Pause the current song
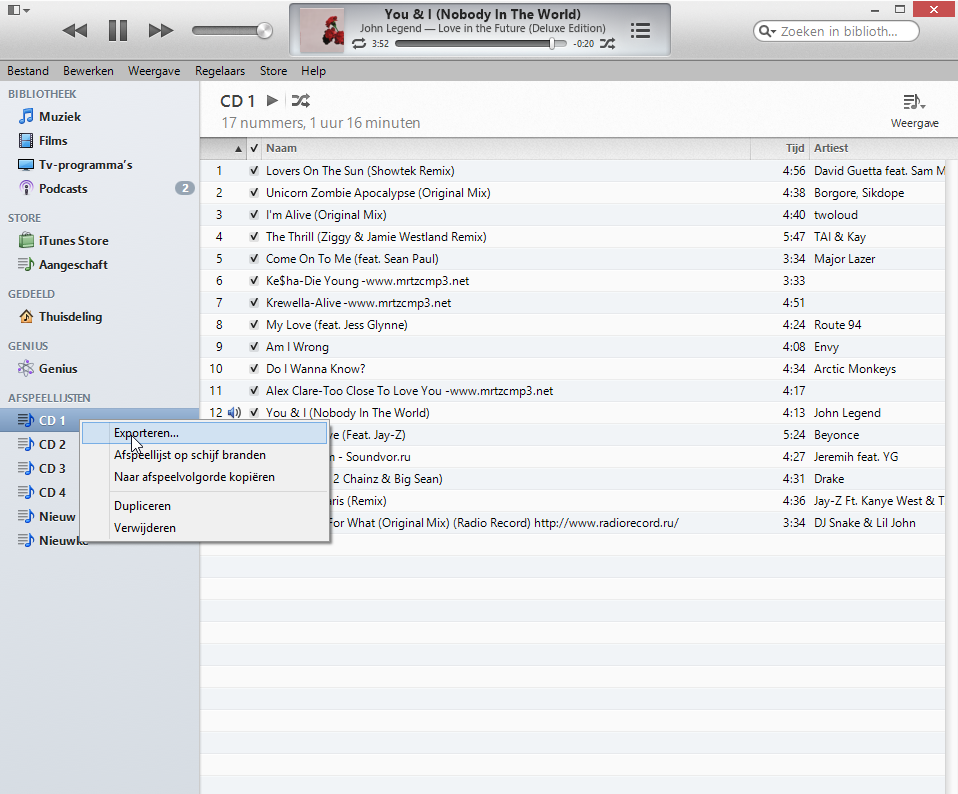The height and width of the screenshot is (794, 958). (x=117, y=31)
